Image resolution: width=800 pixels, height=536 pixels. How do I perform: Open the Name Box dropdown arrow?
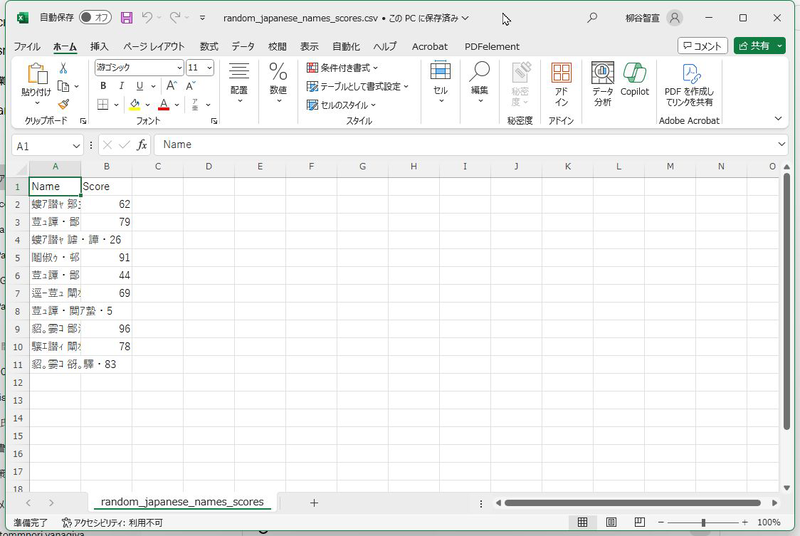point(76,145)
